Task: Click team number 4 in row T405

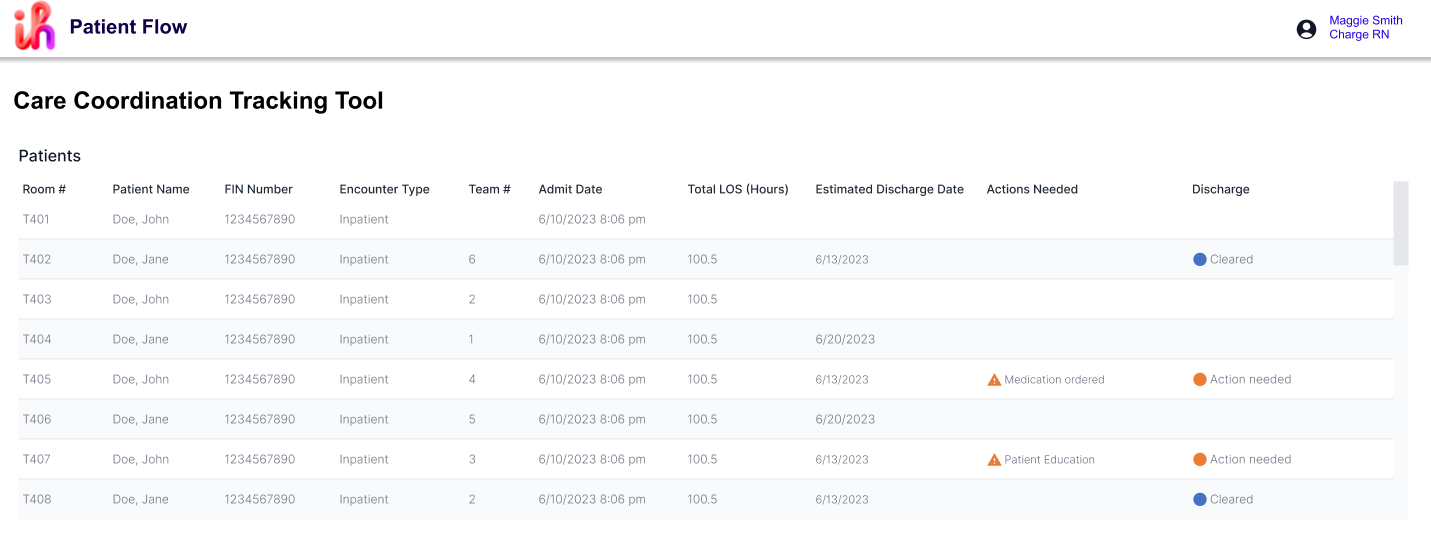Action: 472,379
